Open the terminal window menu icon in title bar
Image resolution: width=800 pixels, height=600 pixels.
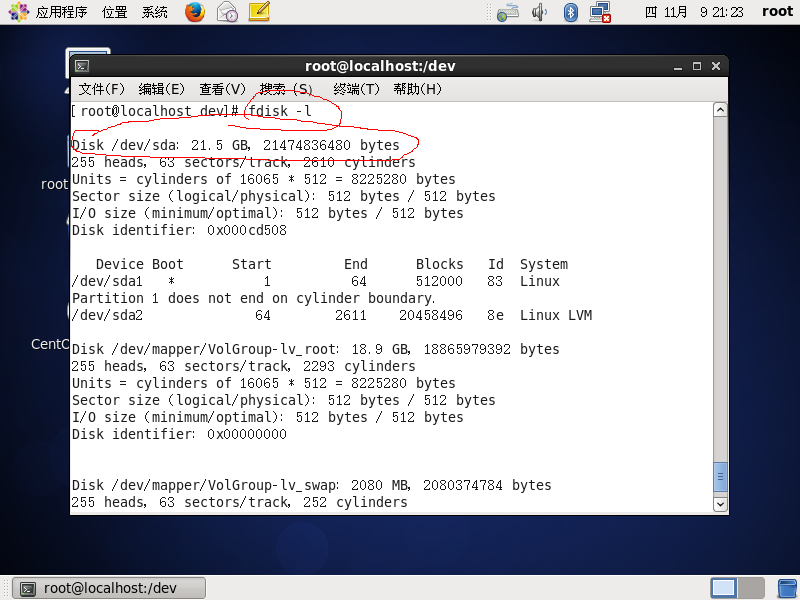tap(82, 66)
